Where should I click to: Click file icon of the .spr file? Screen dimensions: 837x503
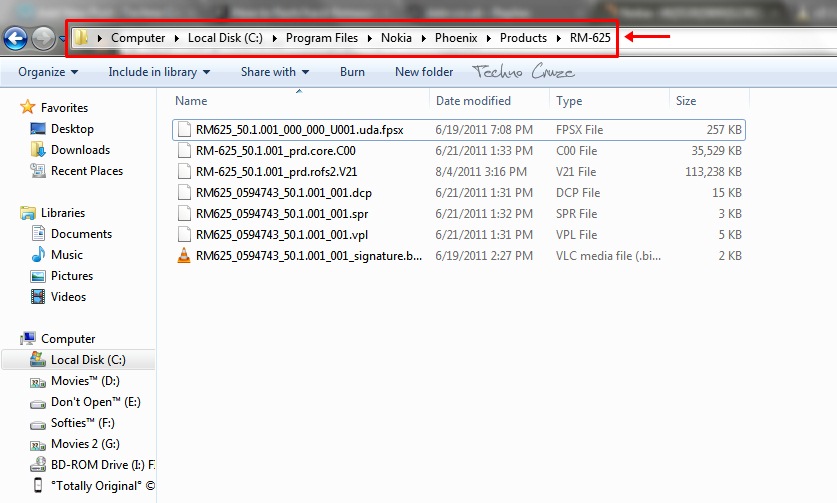tap(184, 214)
